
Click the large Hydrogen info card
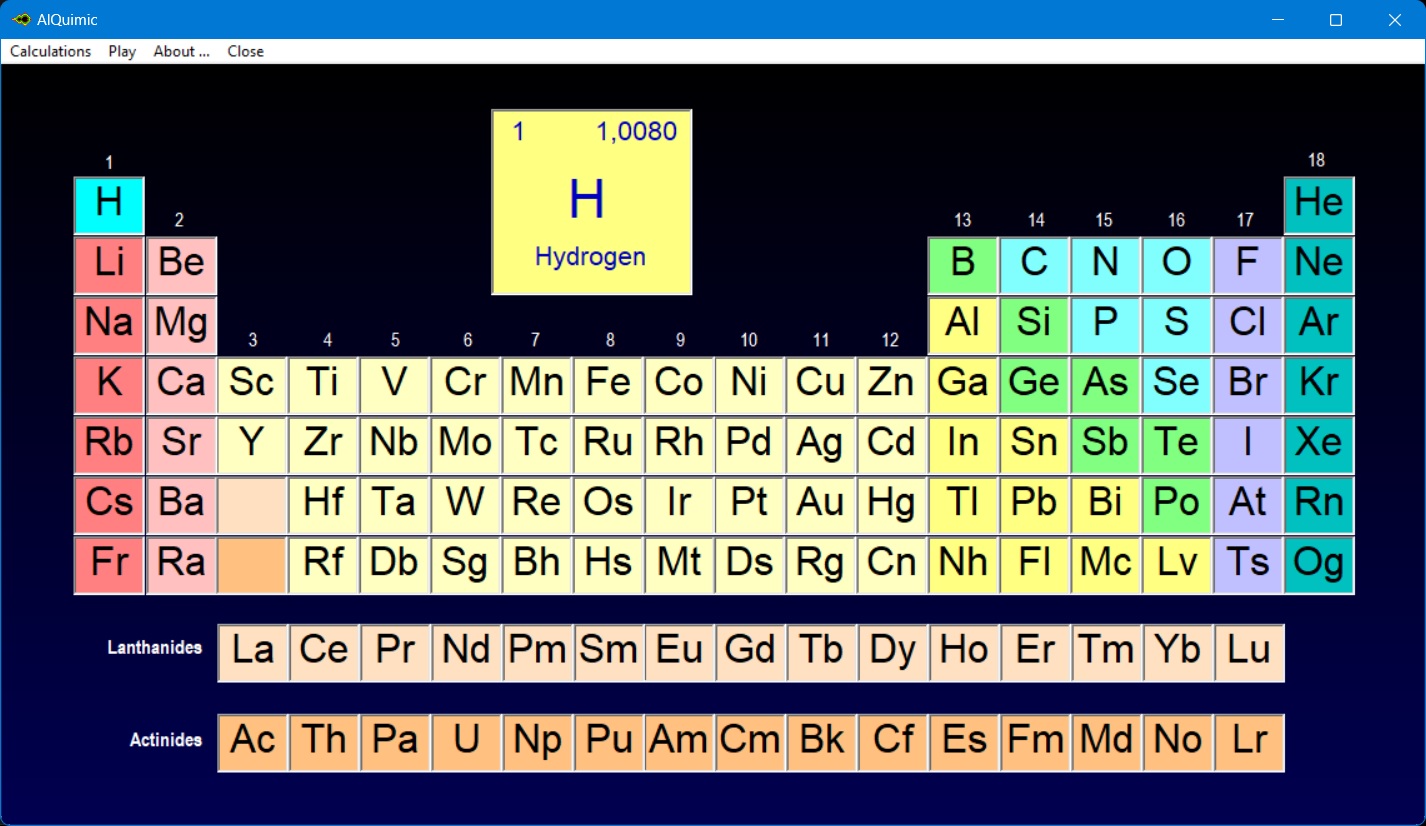[x=591, y=202]
